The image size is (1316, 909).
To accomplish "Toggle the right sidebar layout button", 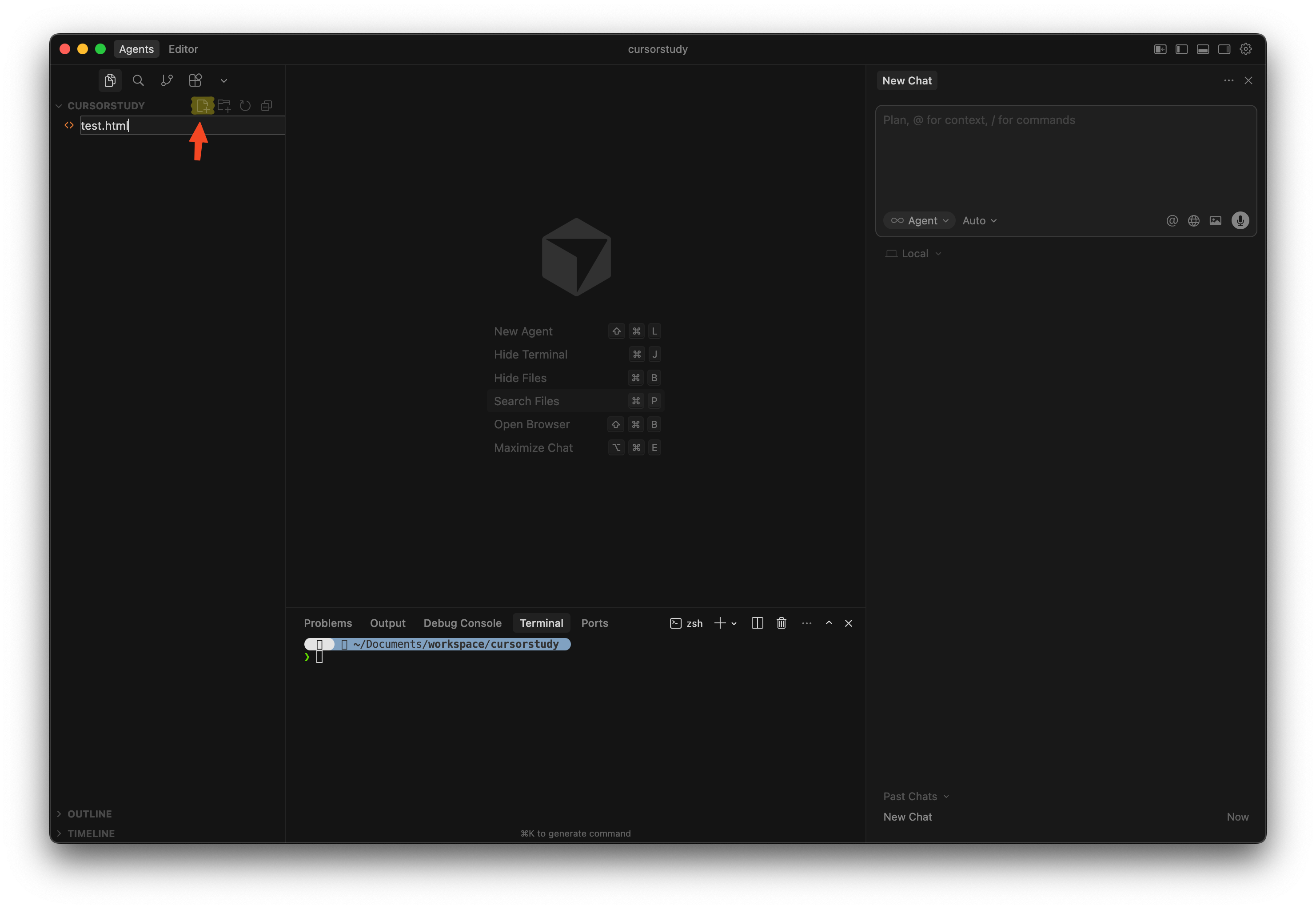I will [1224, 50].
